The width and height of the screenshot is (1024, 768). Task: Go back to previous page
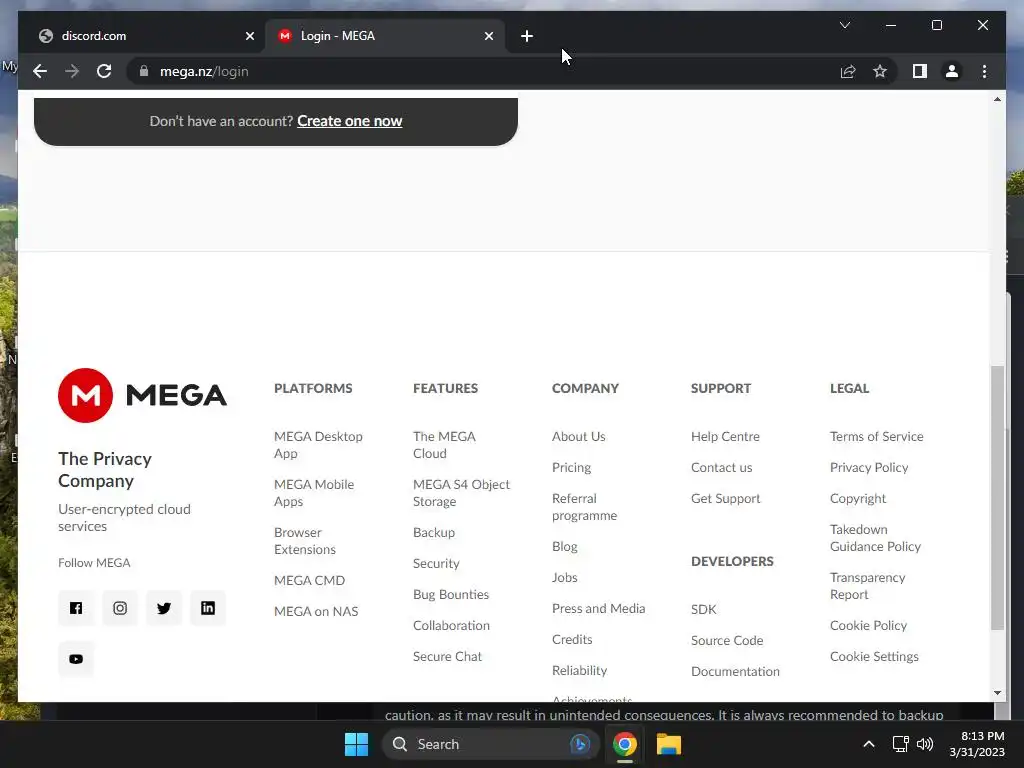tap(40, 71)
